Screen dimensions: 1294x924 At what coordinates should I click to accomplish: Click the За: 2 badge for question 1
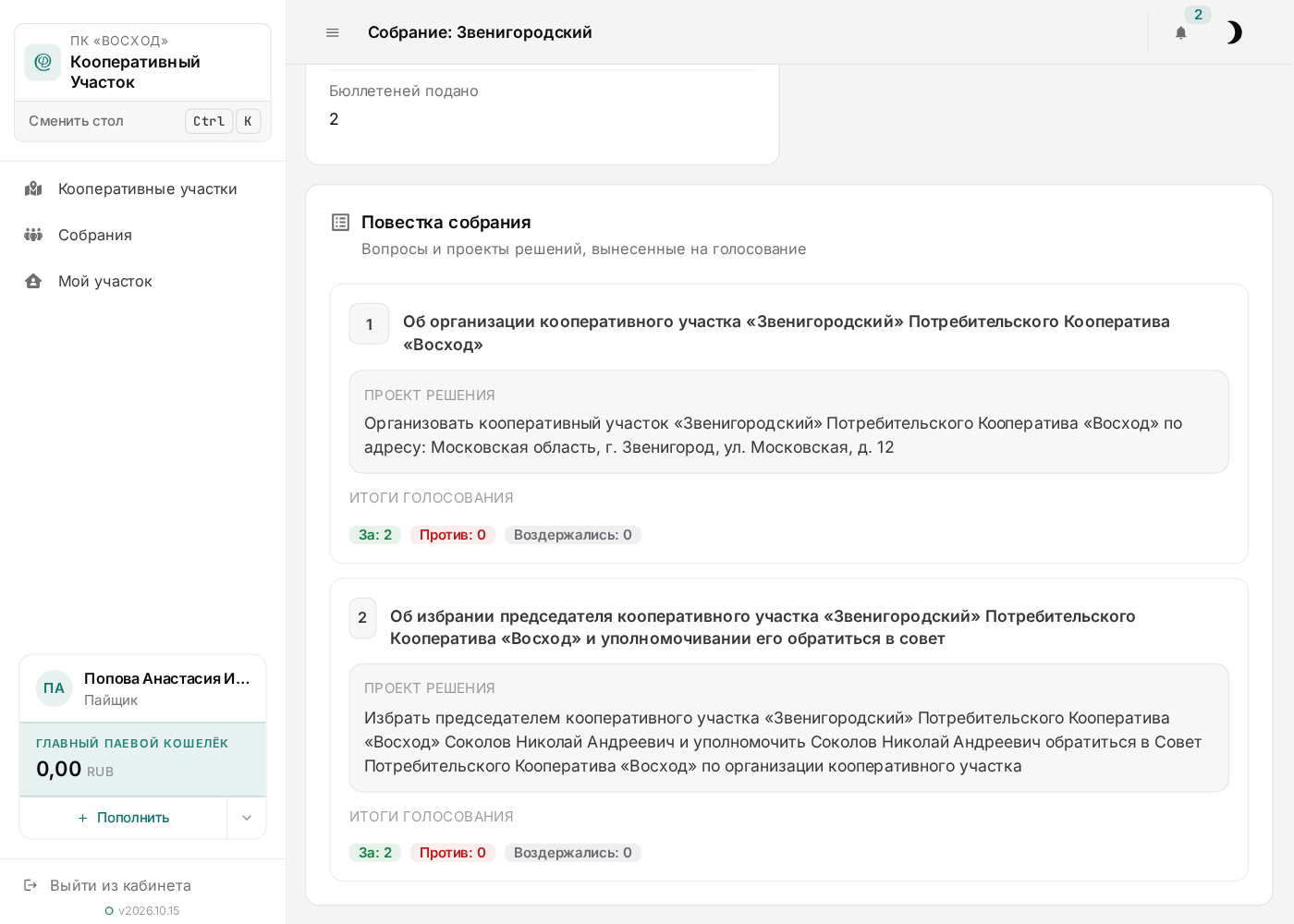pos(375,535)
